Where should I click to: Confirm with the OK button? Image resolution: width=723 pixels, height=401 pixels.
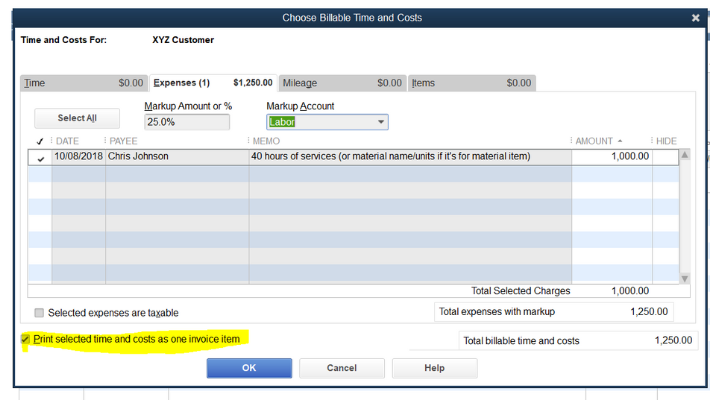click(x=249, y=368)
